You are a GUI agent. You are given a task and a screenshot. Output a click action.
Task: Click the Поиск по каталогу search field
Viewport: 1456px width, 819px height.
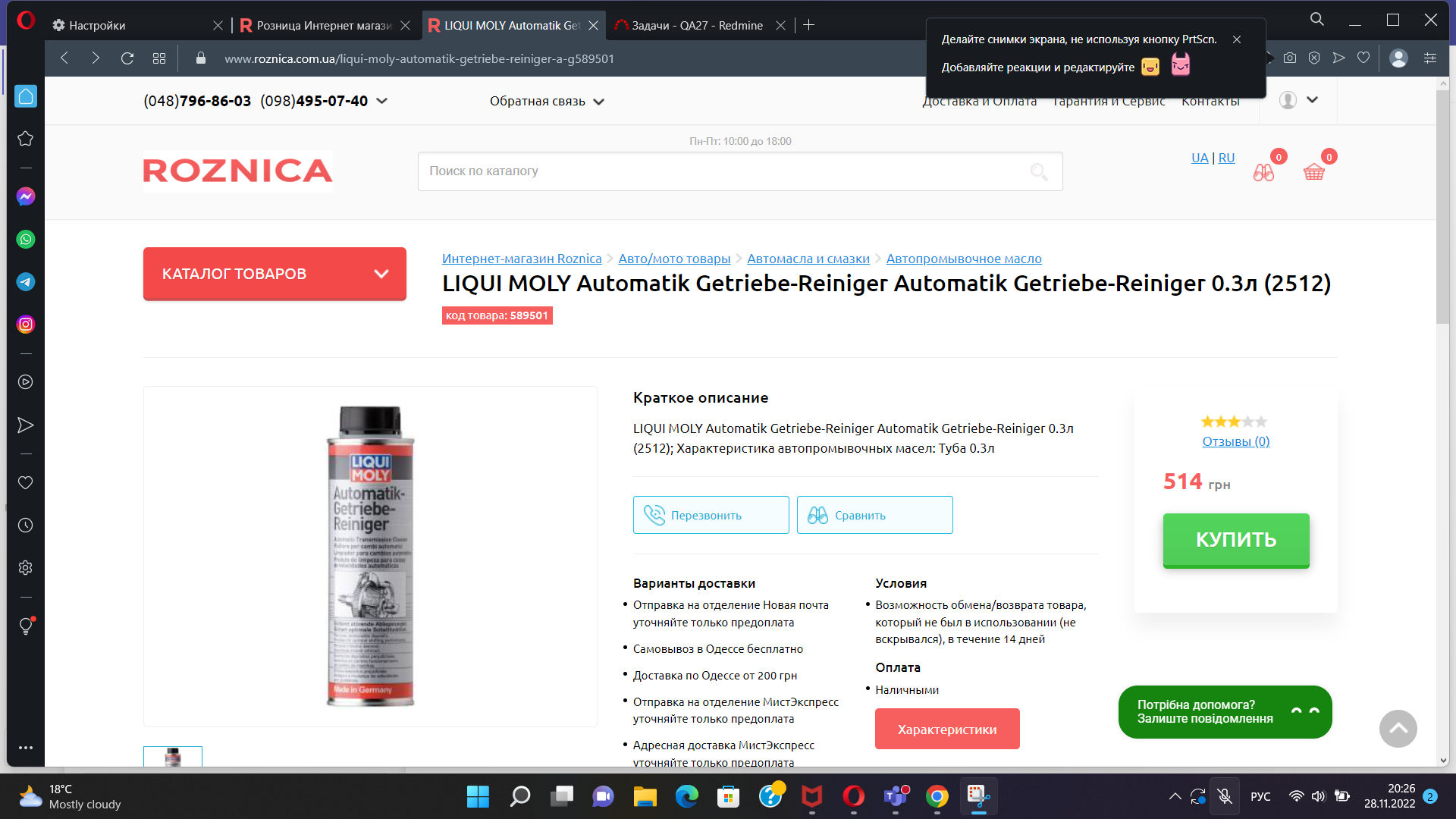tap(720, 171)
